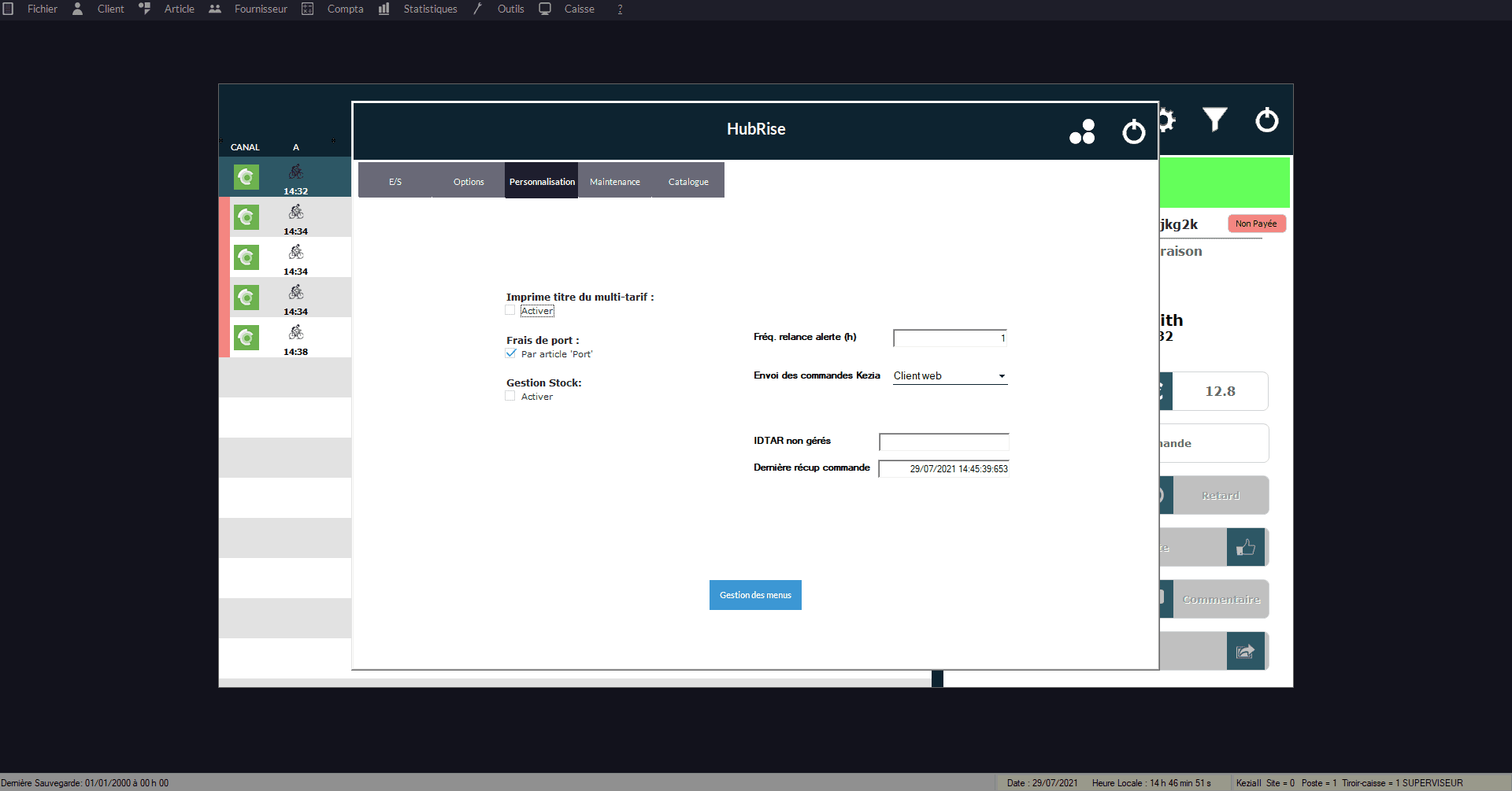The height and width of the screenshot is (791, 1512).
Task: Click the Commentaire button
Action: tap(1221, 599)
